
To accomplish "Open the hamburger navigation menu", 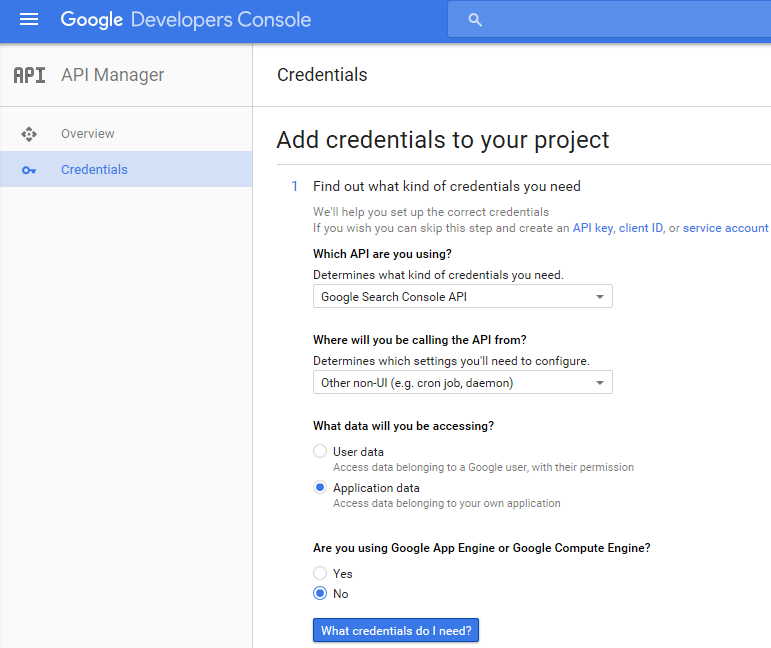I will click(x=29, y=19).
